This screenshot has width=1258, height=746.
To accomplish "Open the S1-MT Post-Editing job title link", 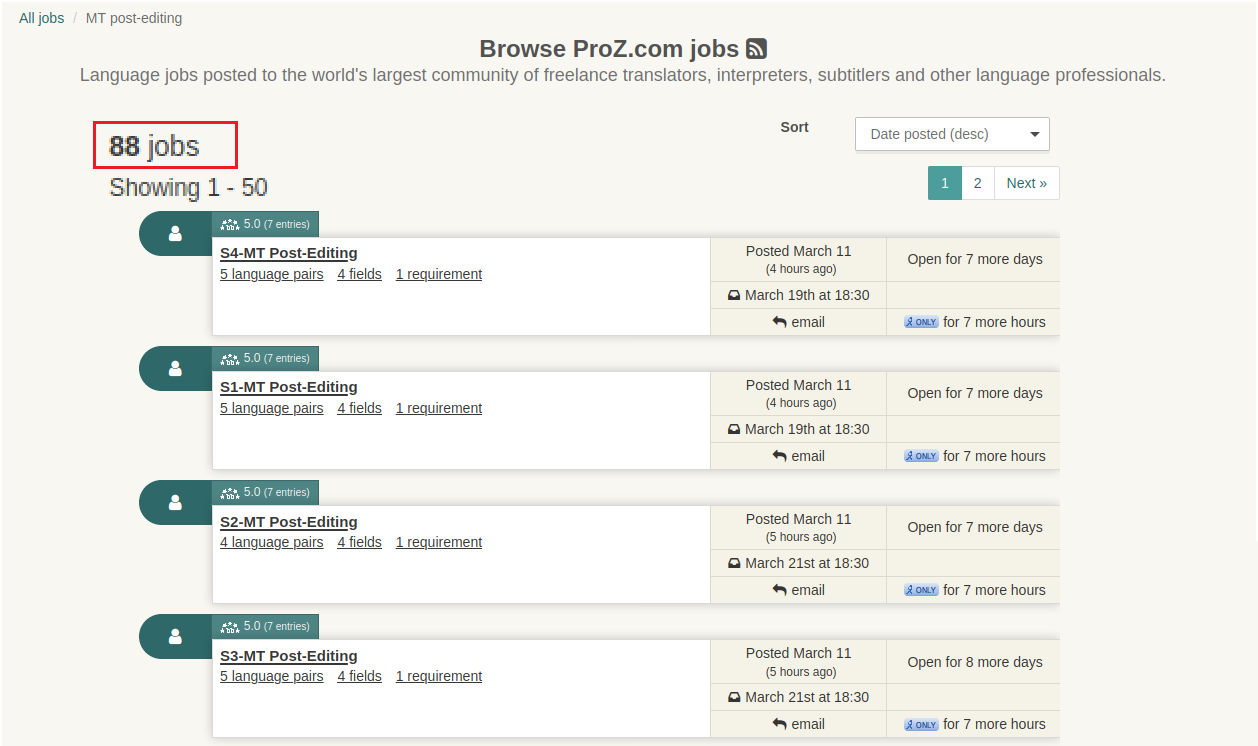I will click(289, 387).
